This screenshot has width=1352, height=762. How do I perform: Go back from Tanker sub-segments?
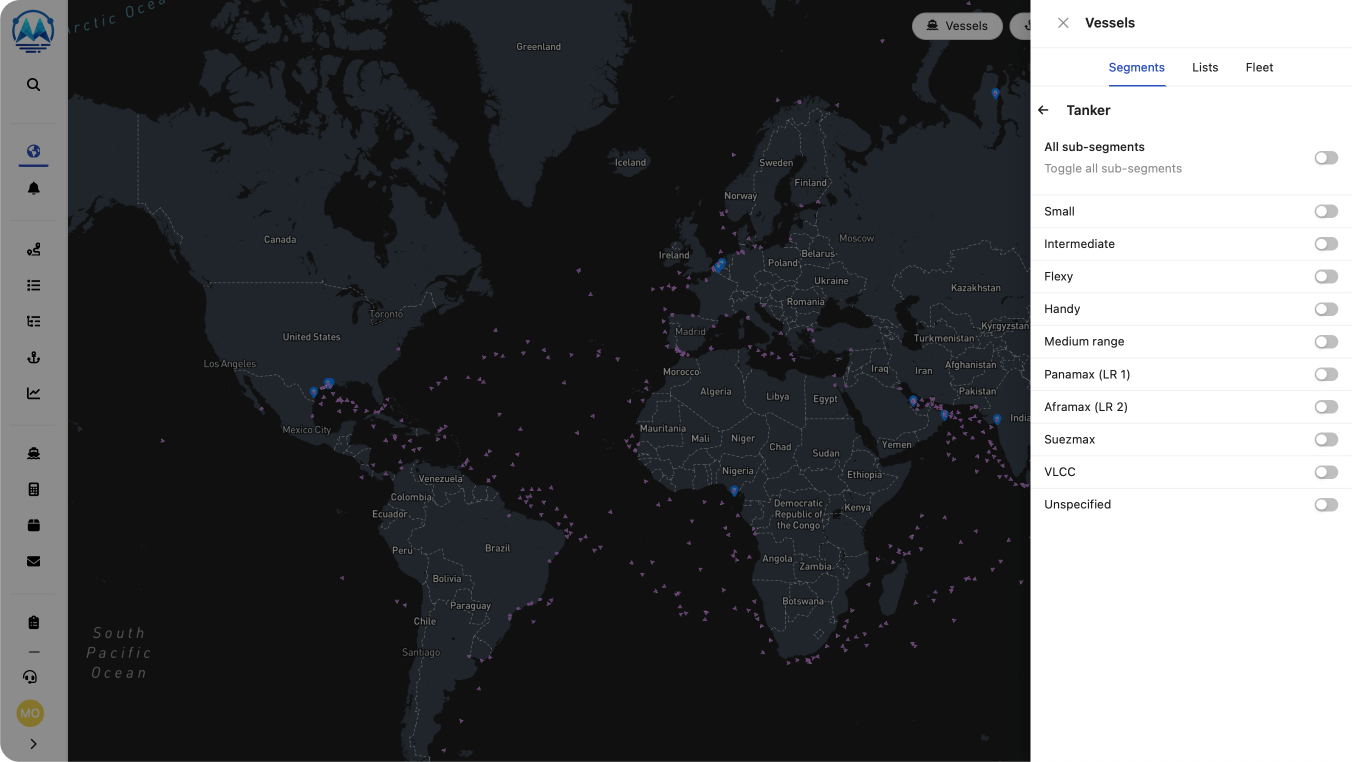pos(1043,110)
